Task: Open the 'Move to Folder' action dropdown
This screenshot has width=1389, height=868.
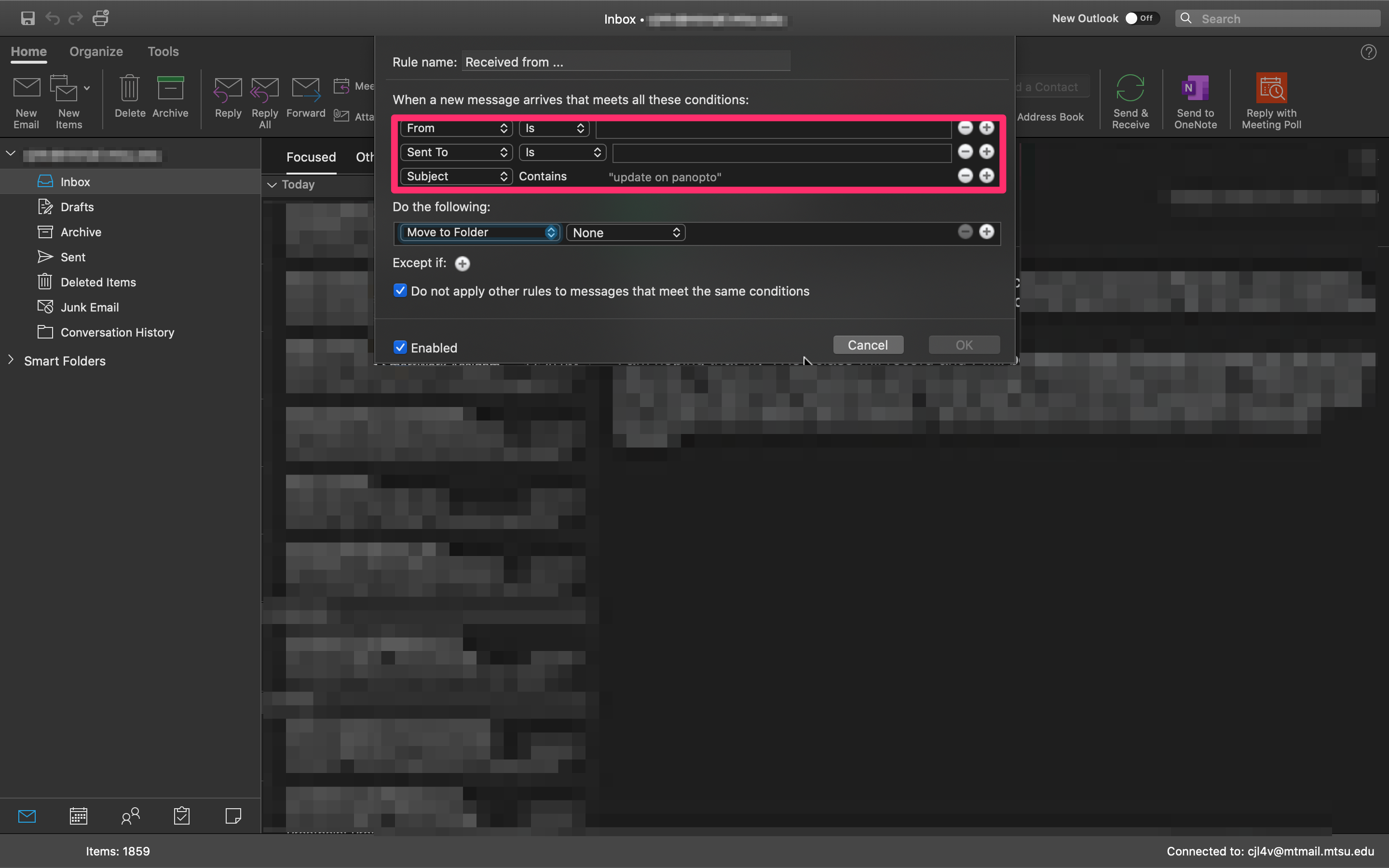Action: (x=480, y=232)
